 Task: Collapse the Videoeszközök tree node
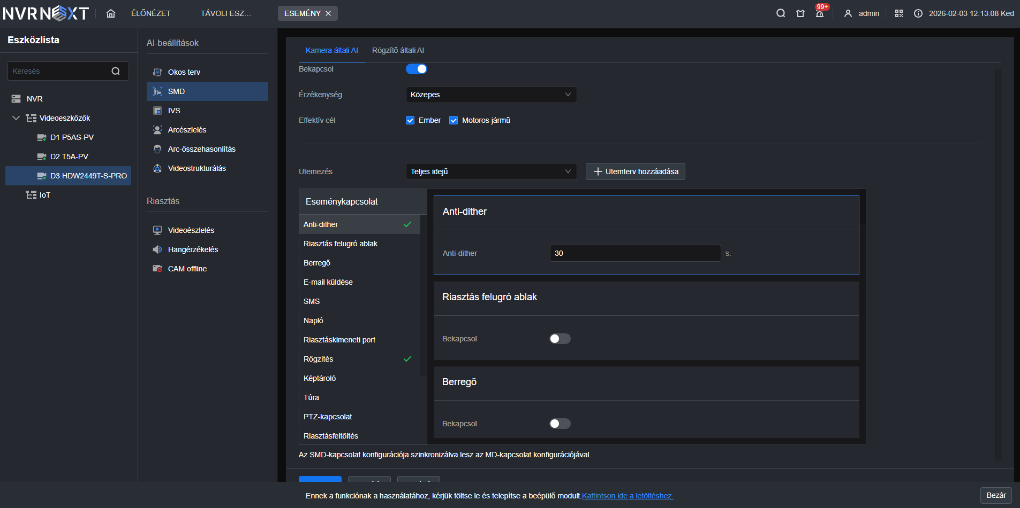tap(16, 118)
